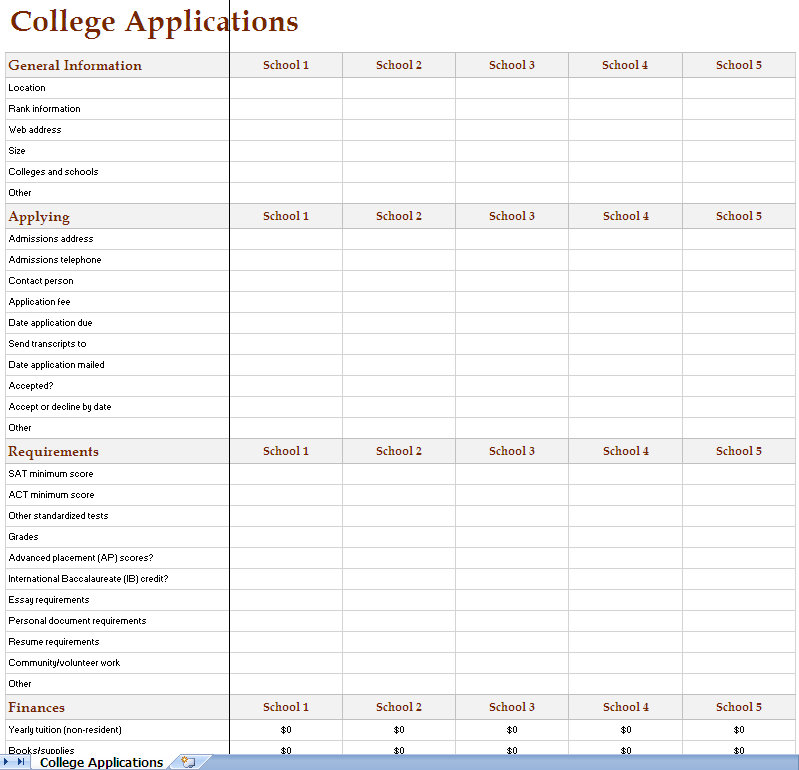Image resolution: width=799 pixels, height=770 pixels.
Task: Select the College Applications title
Action: [154, 22]
